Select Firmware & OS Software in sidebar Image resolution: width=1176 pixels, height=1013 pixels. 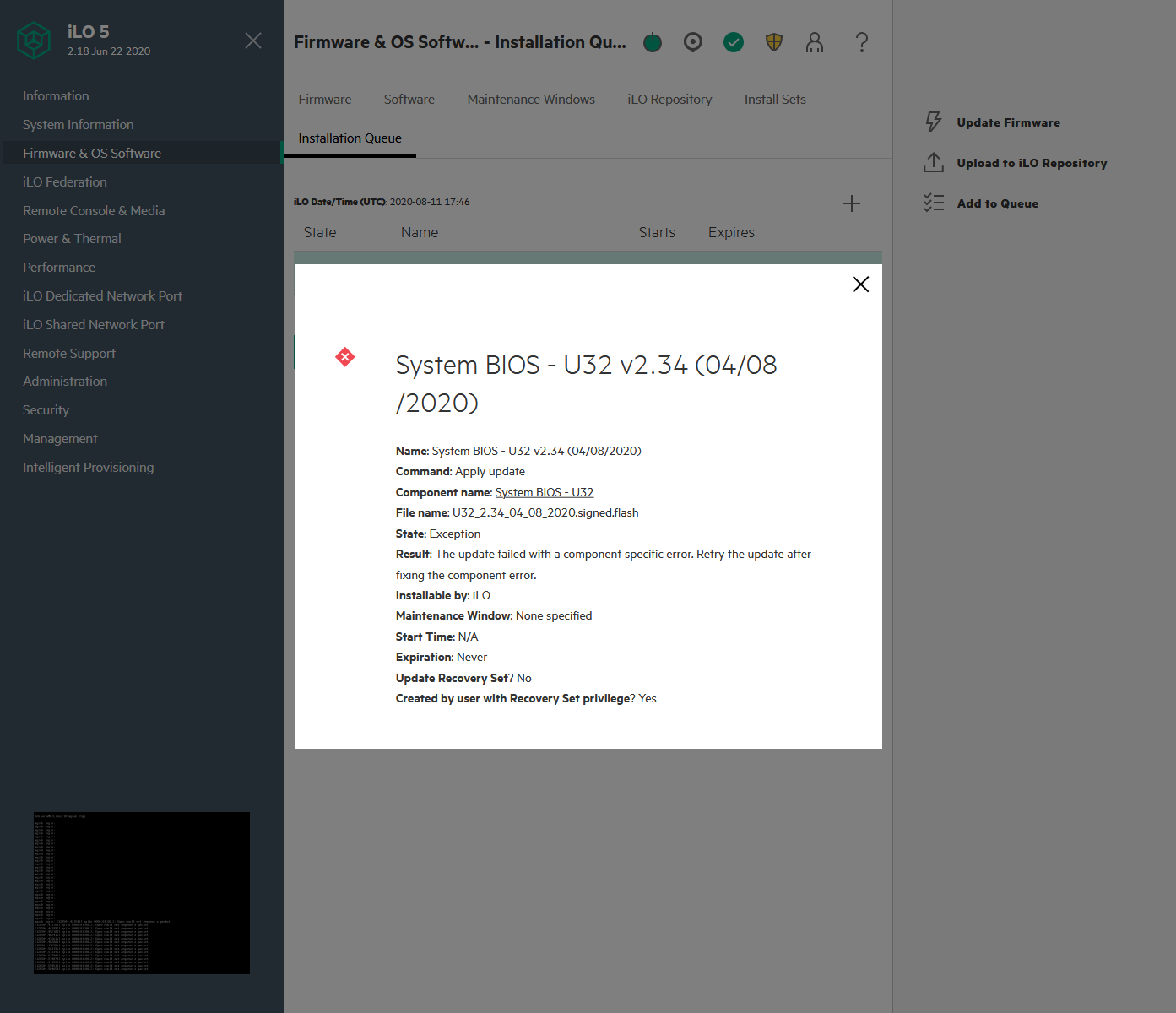[x=92, y=154]
